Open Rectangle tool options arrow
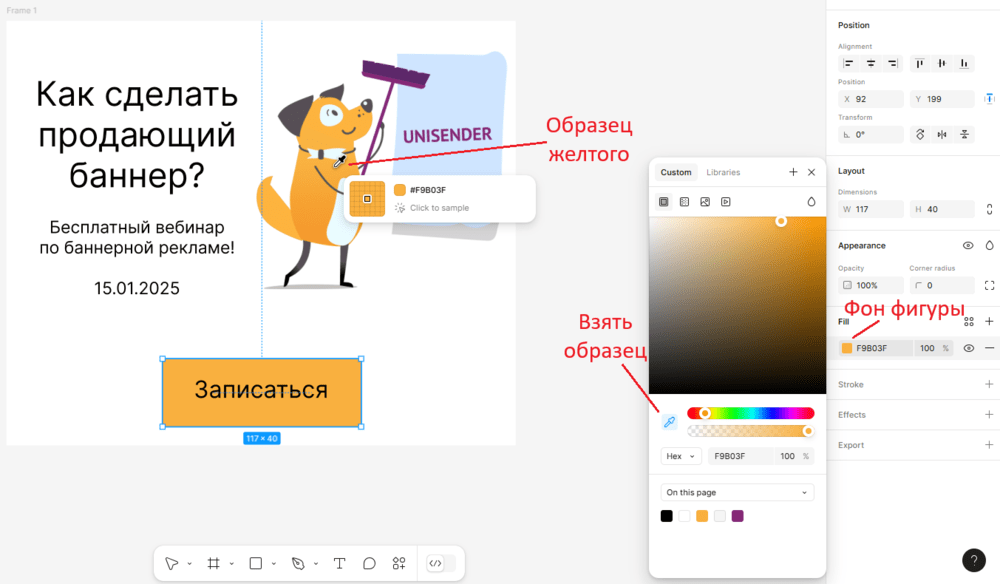 274,564
